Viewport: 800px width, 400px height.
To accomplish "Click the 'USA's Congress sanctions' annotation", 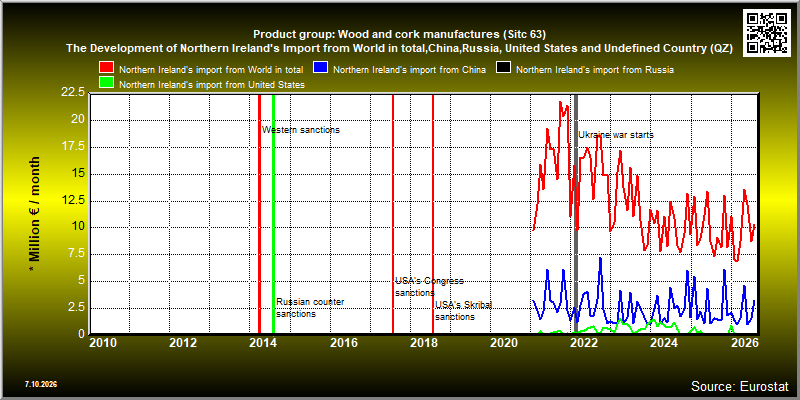I will click(x=429, y=287).
